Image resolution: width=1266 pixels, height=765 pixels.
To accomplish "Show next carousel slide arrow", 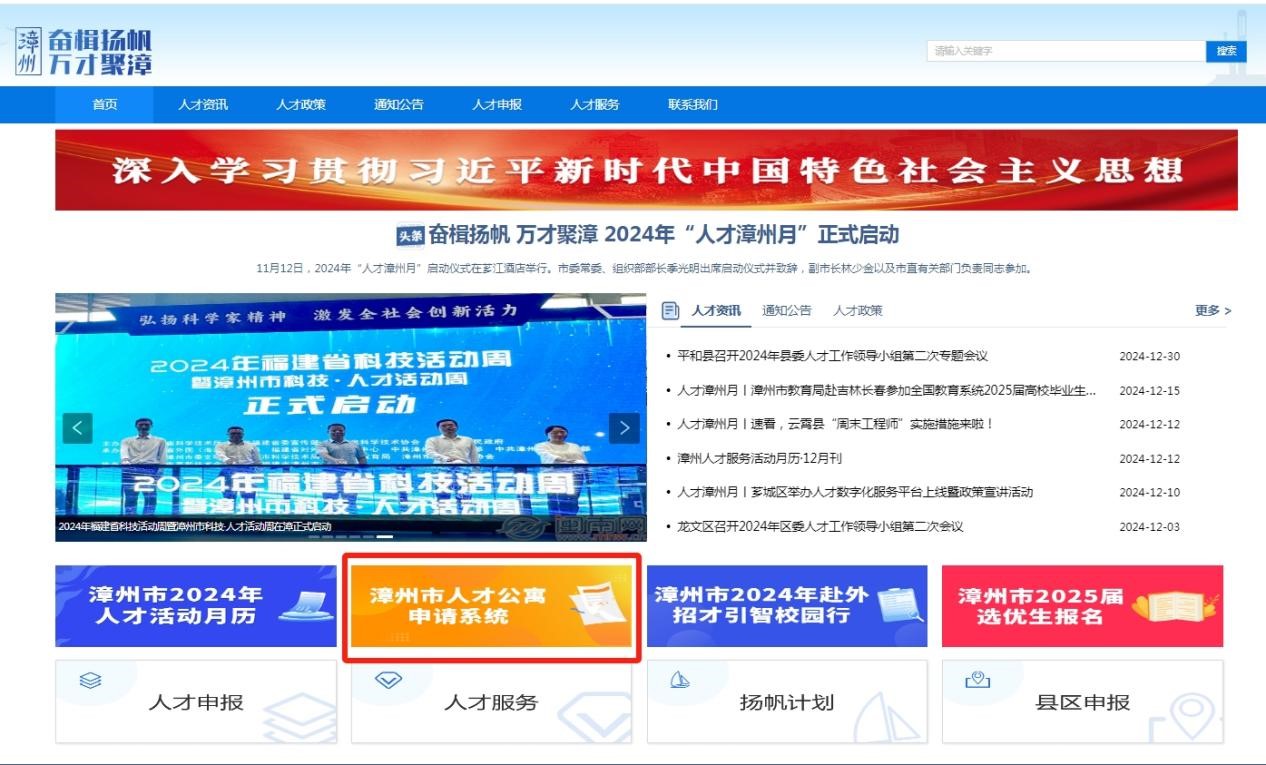I will coord(624,428).
